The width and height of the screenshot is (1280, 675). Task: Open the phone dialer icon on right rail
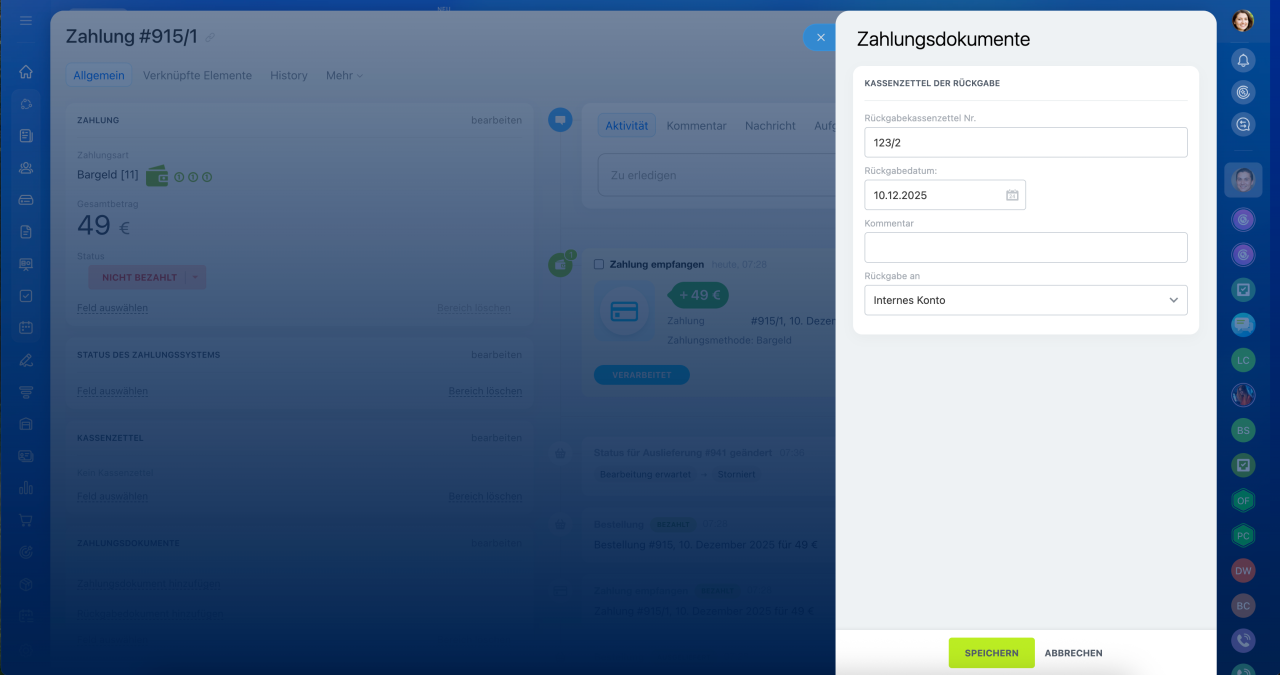click(1243, 640)
